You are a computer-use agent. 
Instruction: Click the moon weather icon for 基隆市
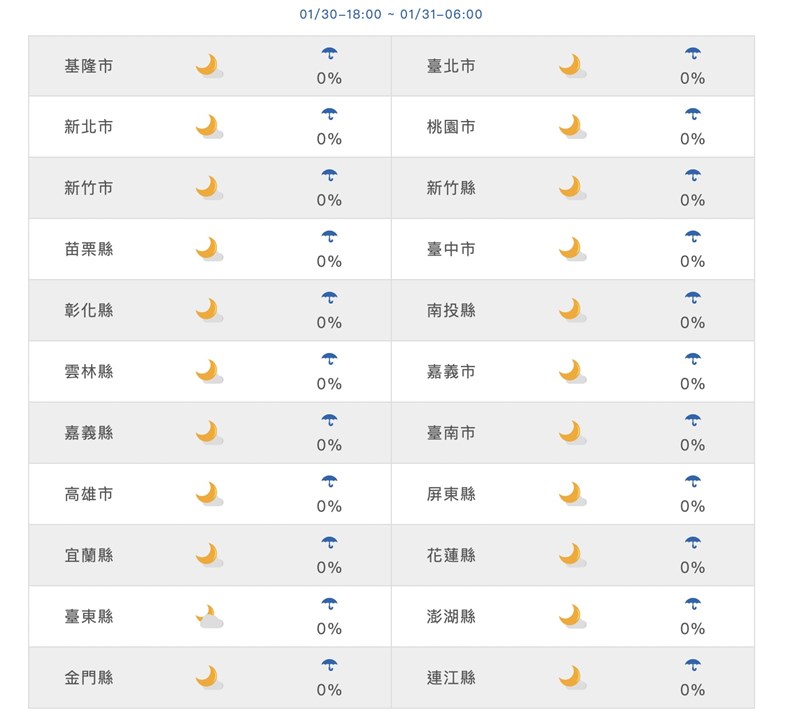(x=208, y=66)
